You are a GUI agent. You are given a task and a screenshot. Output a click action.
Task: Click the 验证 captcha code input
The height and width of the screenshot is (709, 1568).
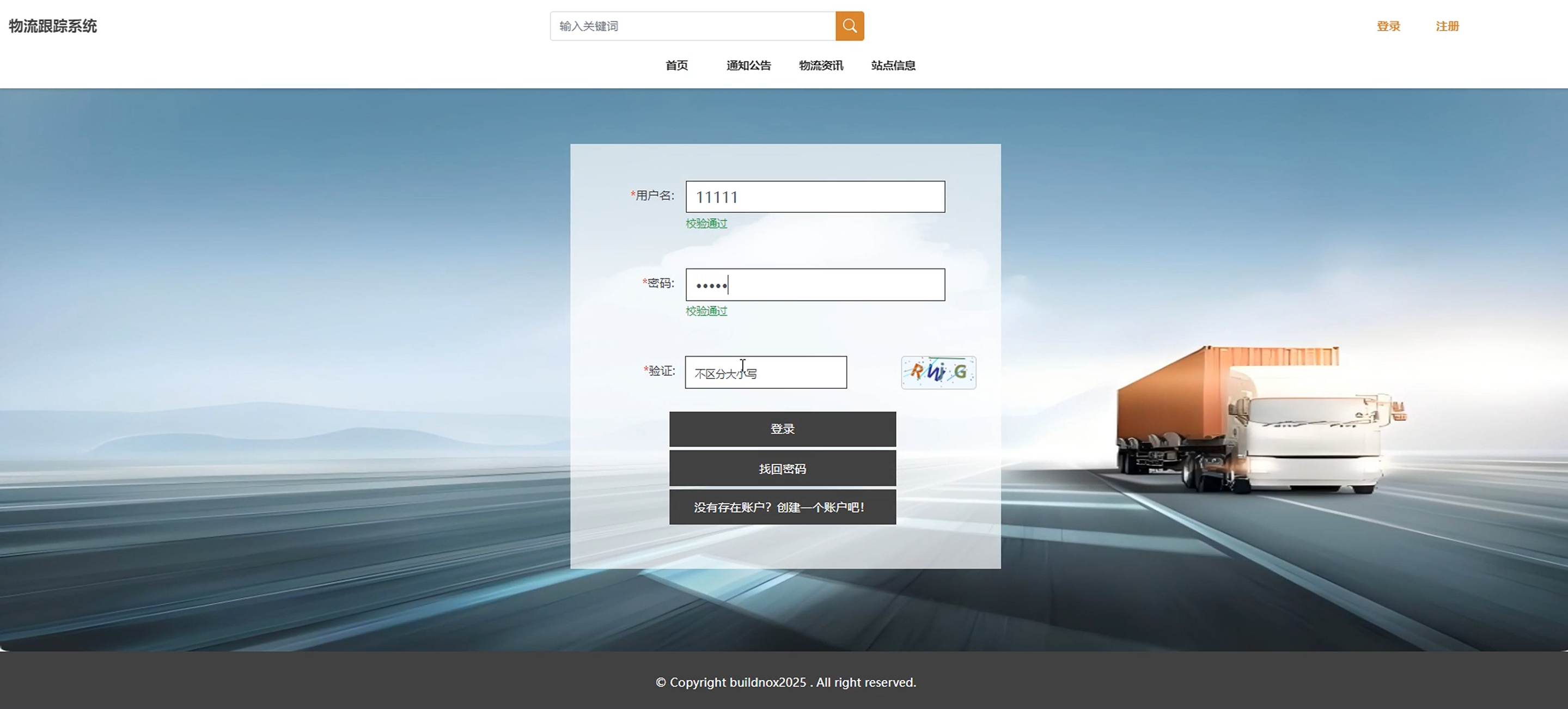pyautogui.click(x=765, y=372)
